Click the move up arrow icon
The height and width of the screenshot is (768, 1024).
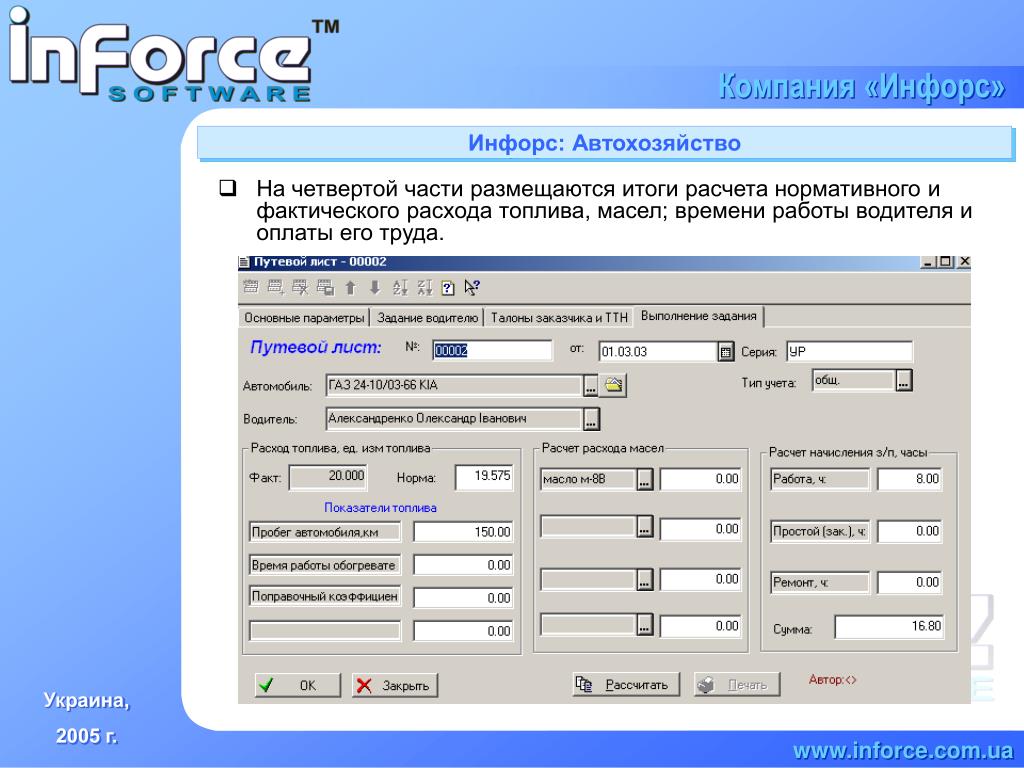(x=351, y=287)
